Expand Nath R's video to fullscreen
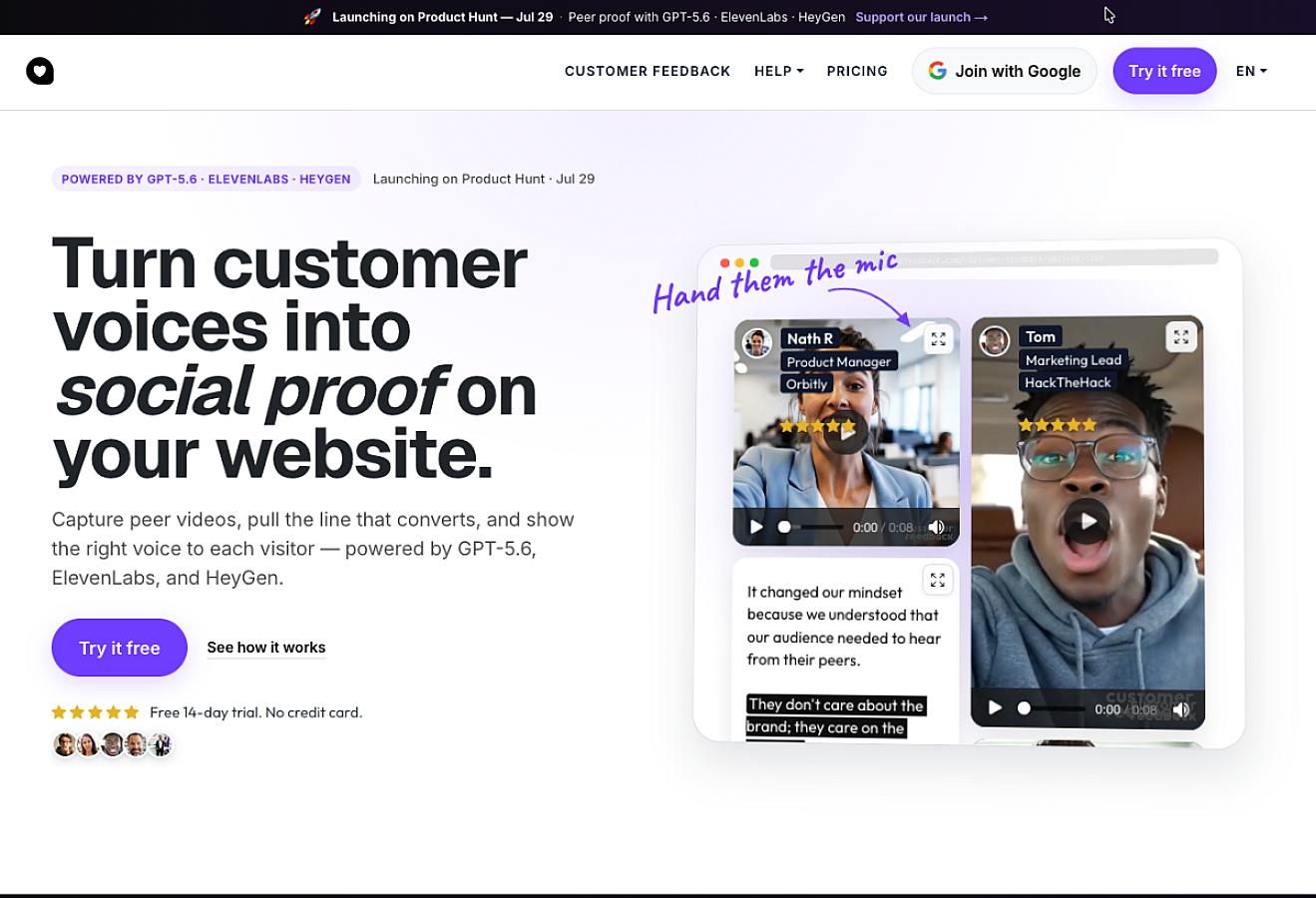1316x898 pixels. click(x=938, y=339)
